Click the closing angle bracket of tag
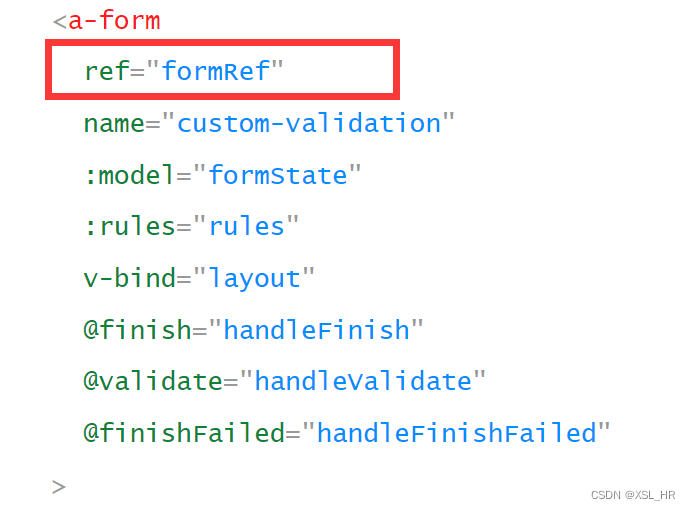The height and width of the screenshot is (510, 690). pyautogui.click(x=59, y=487)
